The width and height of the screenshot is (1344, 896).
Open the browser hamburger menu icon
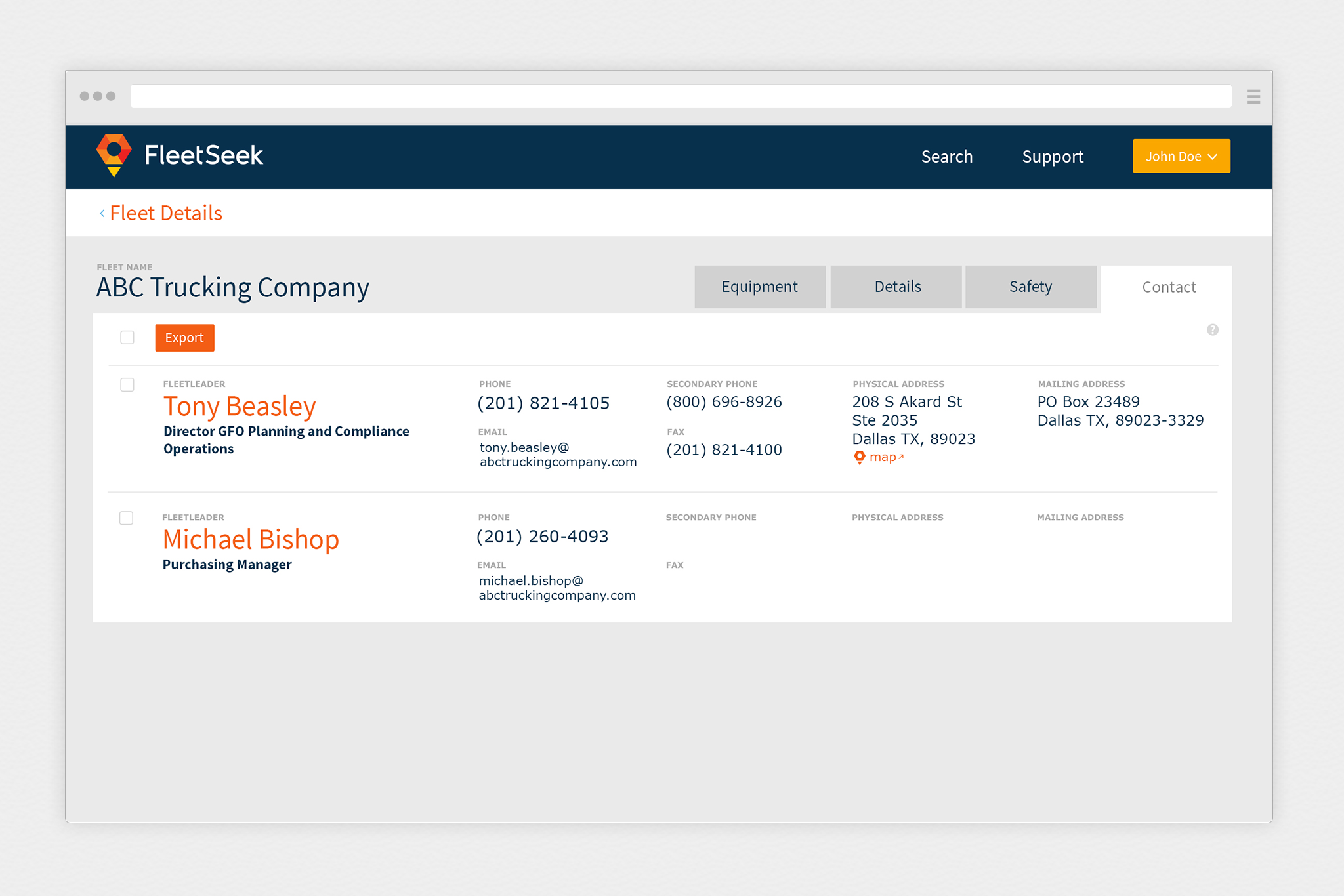(1253, 97)
